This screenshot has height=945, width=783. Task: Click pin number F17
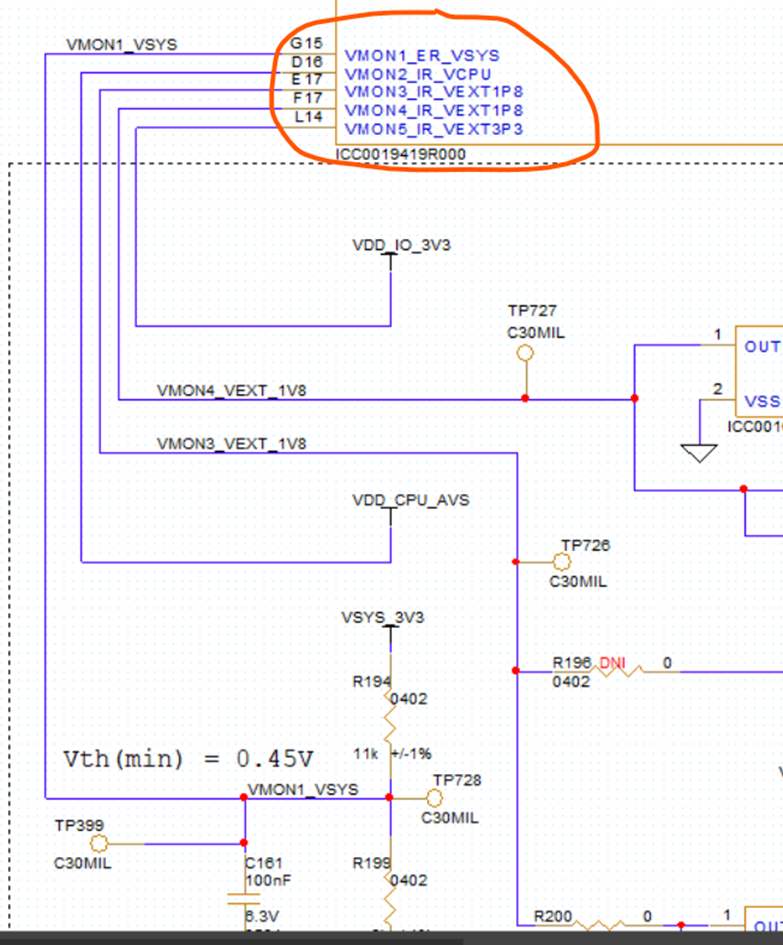tap(307, 98)
